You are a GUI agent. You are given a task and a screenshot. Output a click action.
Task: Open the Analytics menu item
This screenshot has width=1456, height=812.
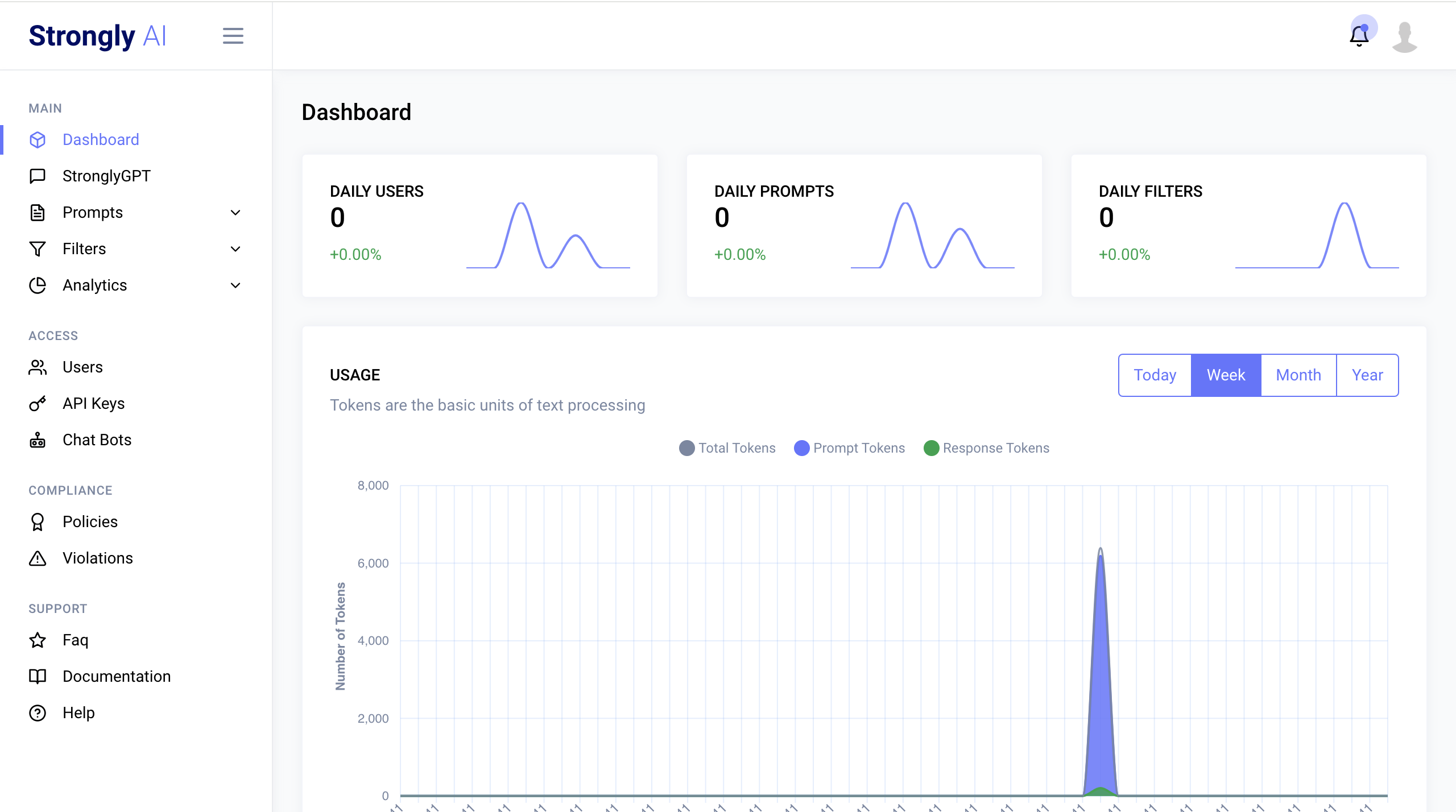click(x=95, y=285)
